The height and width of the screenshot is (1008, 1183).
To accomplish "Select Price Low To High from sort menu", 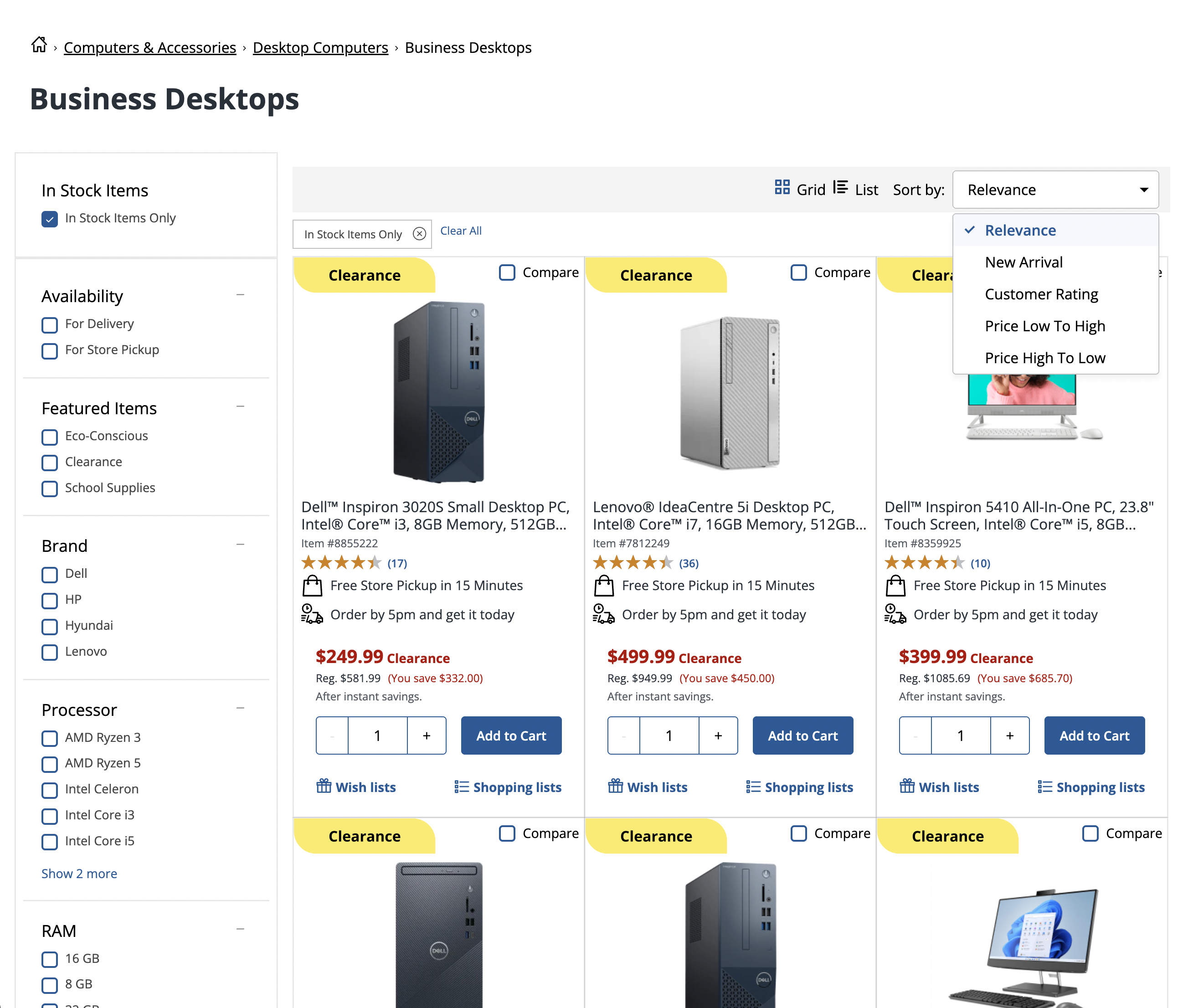I will pos(1045,325).
